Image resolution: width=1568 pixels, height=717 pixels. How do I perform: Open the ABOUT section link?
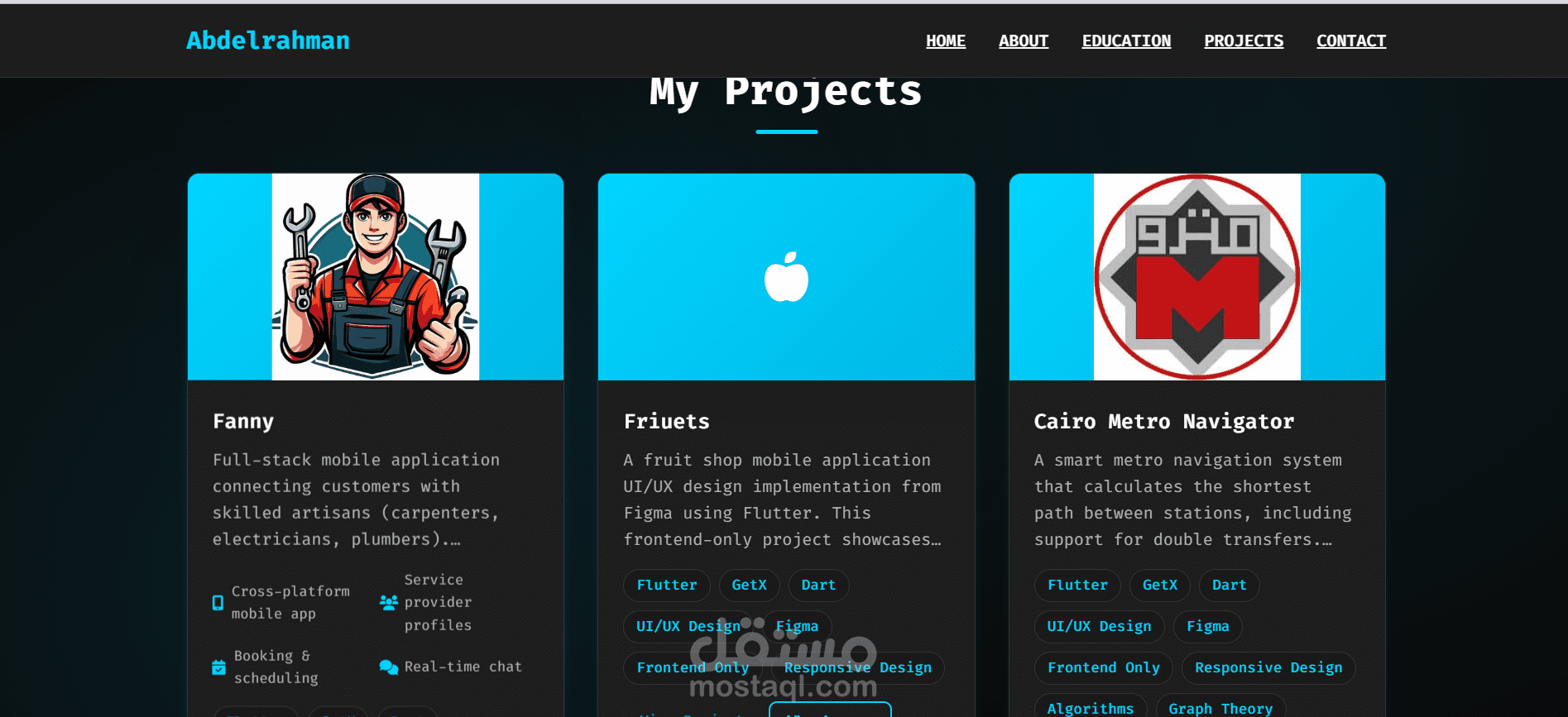pyautogui.click(x=1024, y=41)
